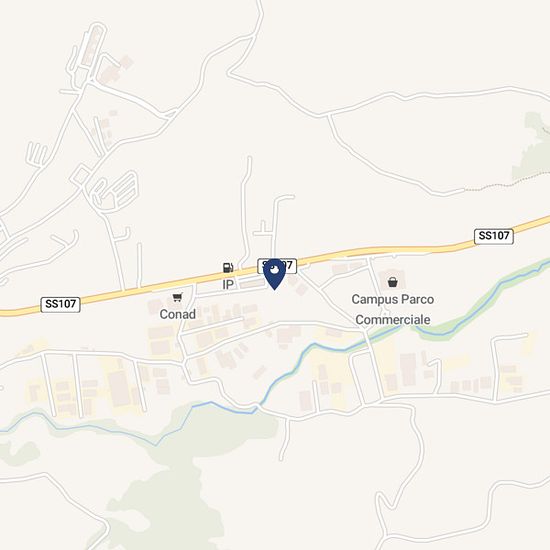Select the SS107 road shield near Conad
Image resolution: width=550 pixels, height=550 pixels.
point(61,304)
